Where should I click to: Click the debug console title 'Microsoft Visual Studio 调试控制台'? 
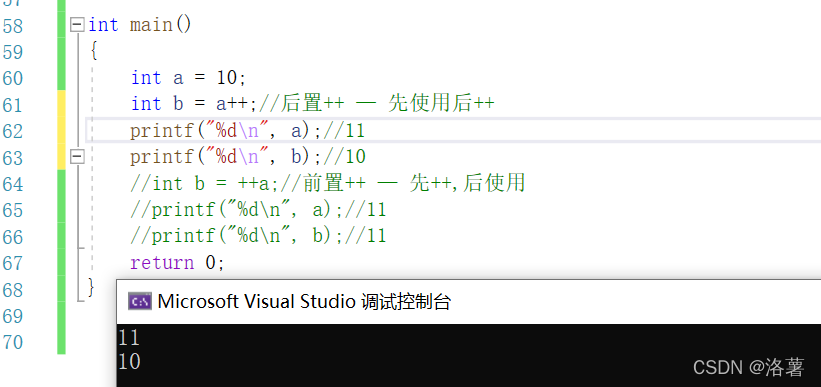tap(304, 302)
